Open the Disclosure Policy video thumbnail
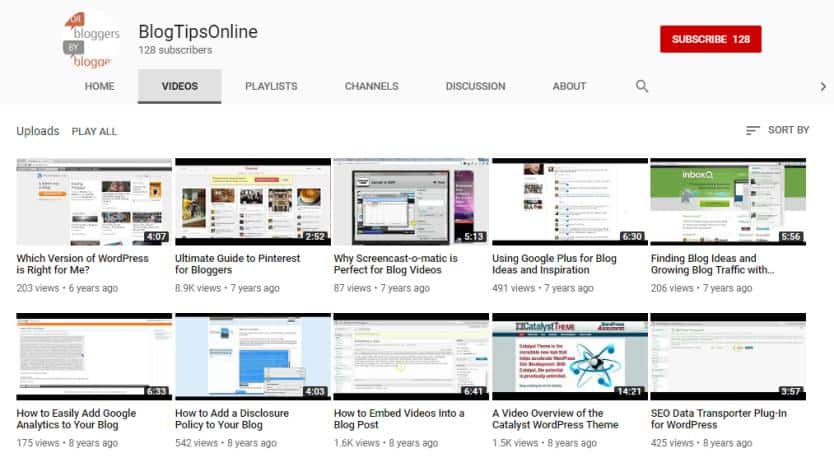This screenshot has width=834, height=458. point(252,357)
